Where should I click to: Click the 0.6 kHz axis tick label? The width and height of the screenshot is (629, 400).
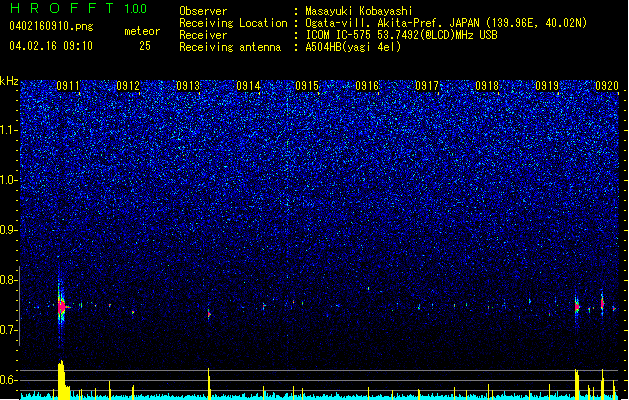pos(9,380)
